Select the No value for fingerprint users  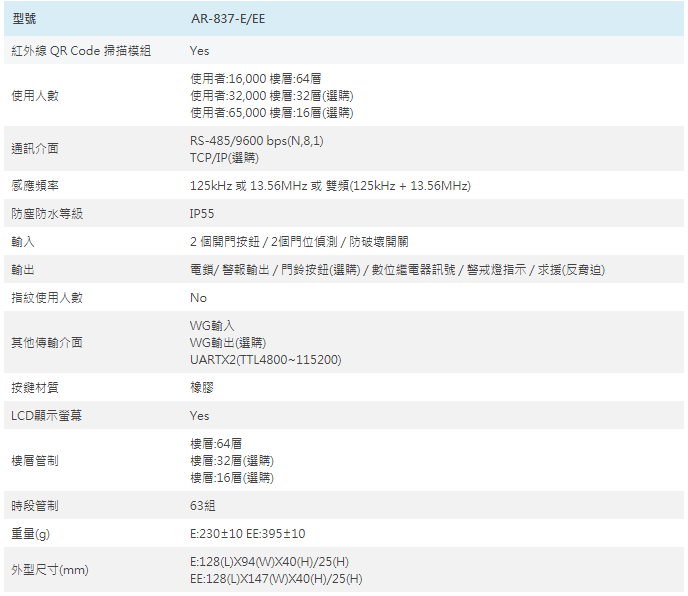coord(198,298)
